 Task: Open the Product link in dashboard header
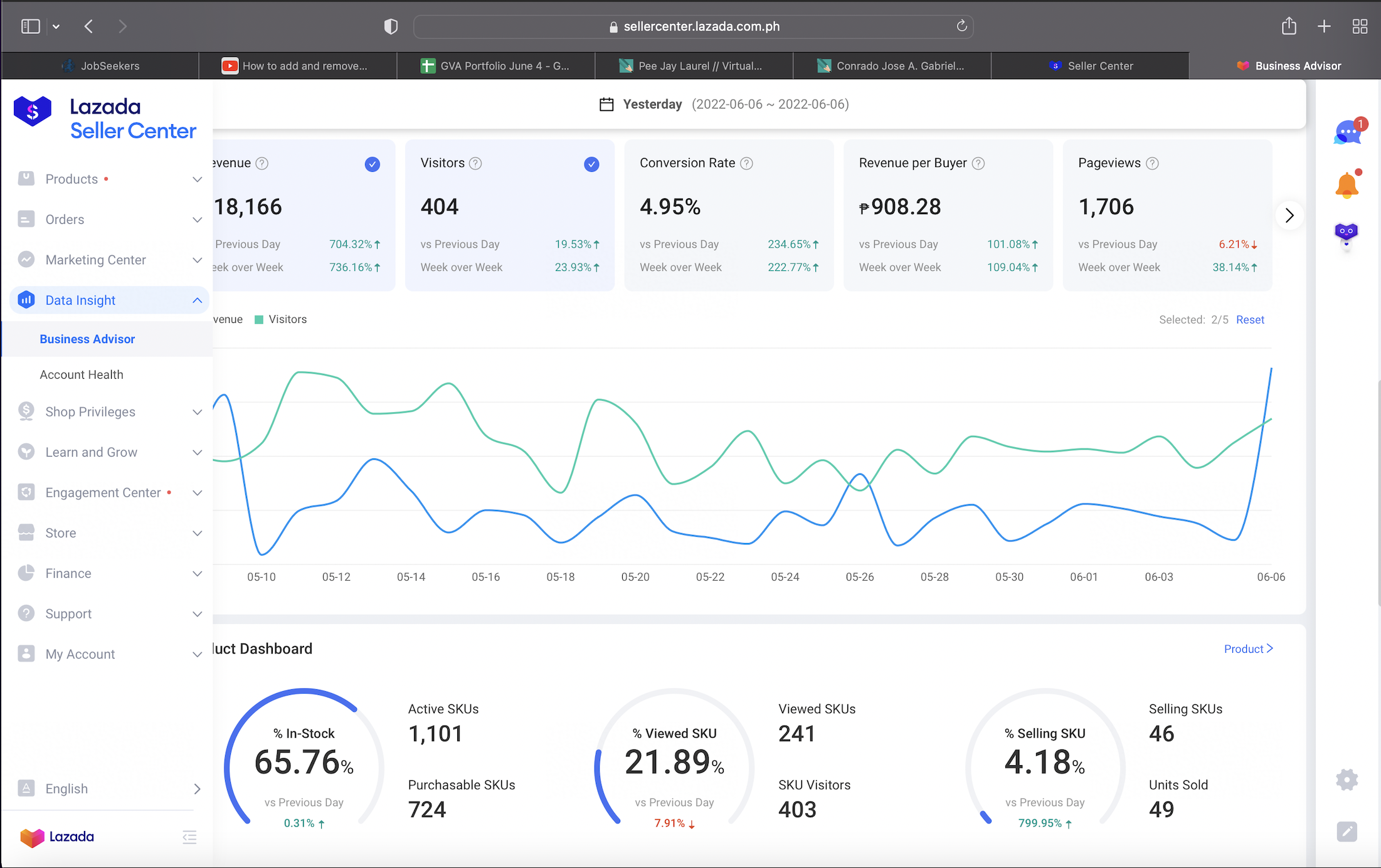point(1247,649)
